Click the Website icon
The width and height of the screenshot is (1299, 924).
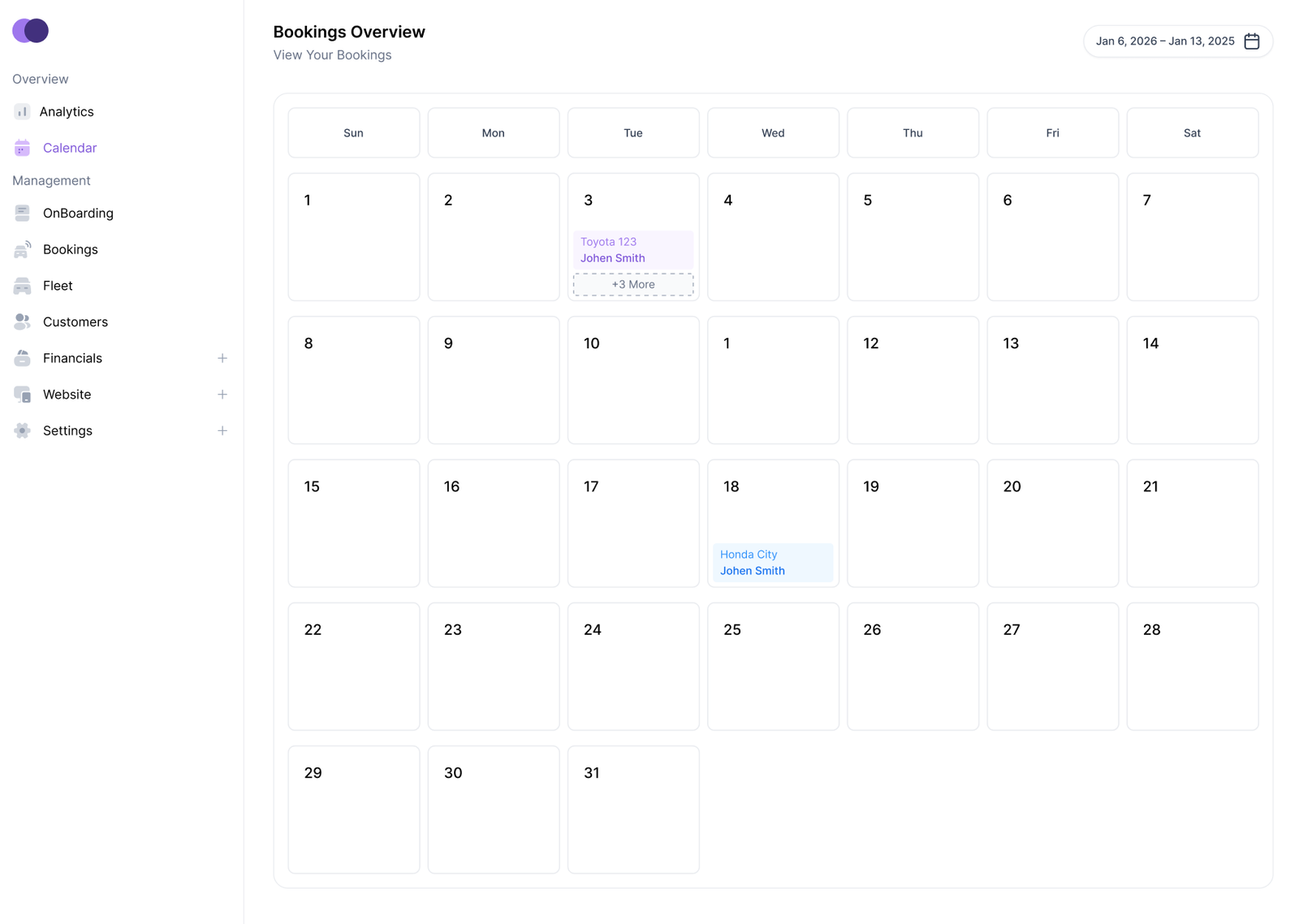(22, 395)
